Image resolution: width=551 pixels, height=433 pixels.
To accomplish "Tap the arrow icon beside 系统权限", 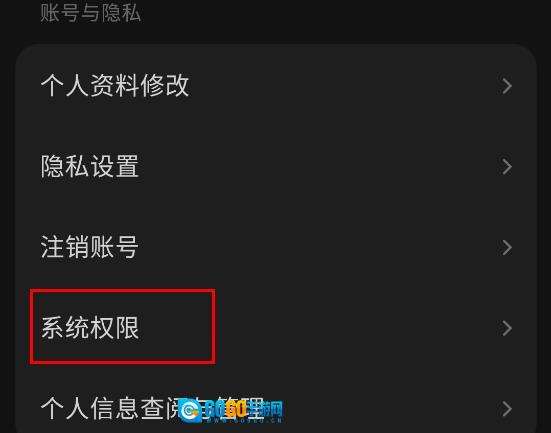I will point(507,328).
